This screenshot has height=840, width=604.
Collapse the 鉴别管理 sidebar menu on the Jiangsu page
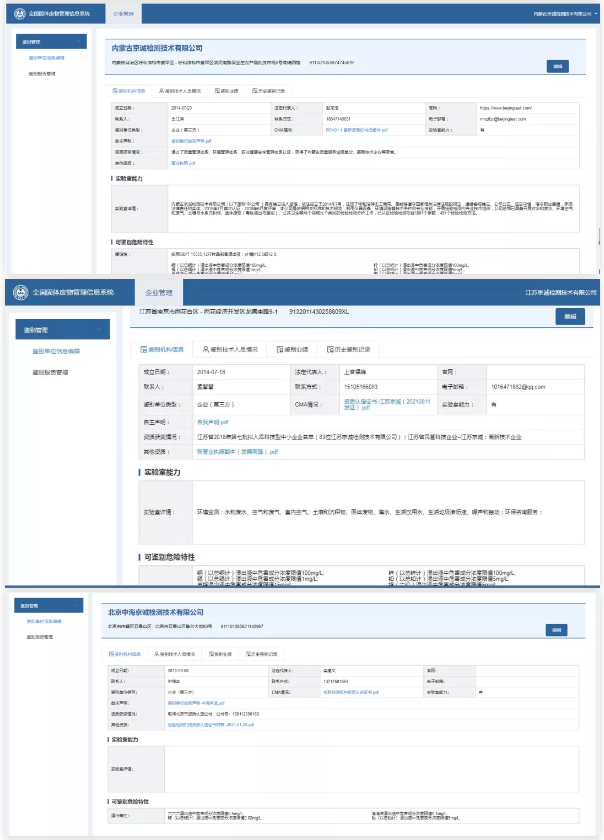tap(63, 329)
